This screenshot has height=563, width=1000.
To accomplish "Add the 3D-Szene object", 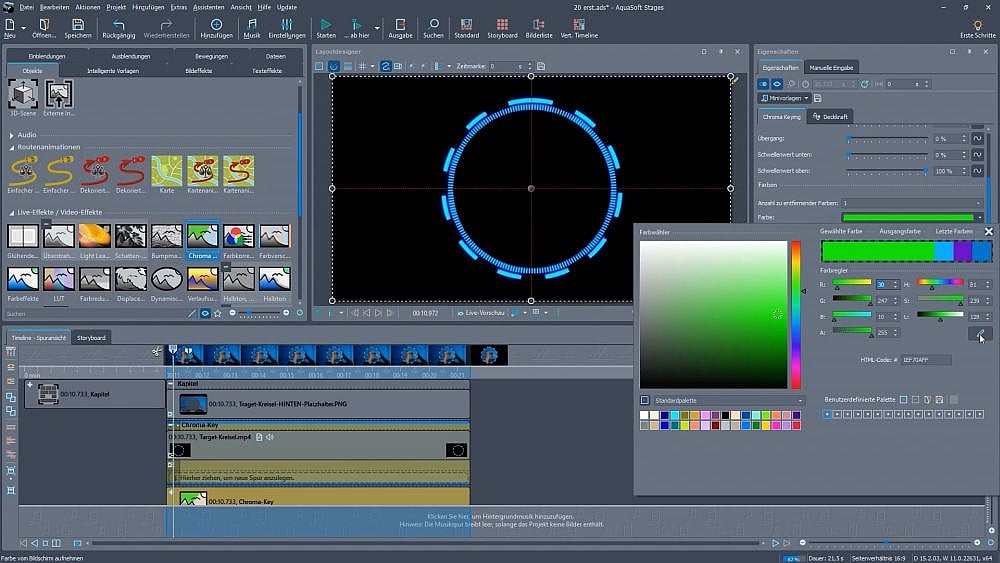I will pos(23,95).
